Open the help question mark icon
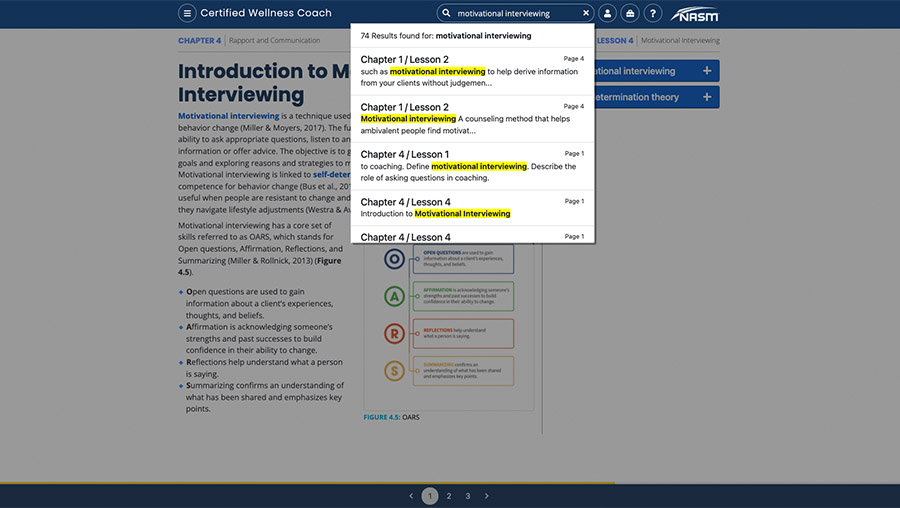The width and height of the screenshot is (900, 508). 653,13
